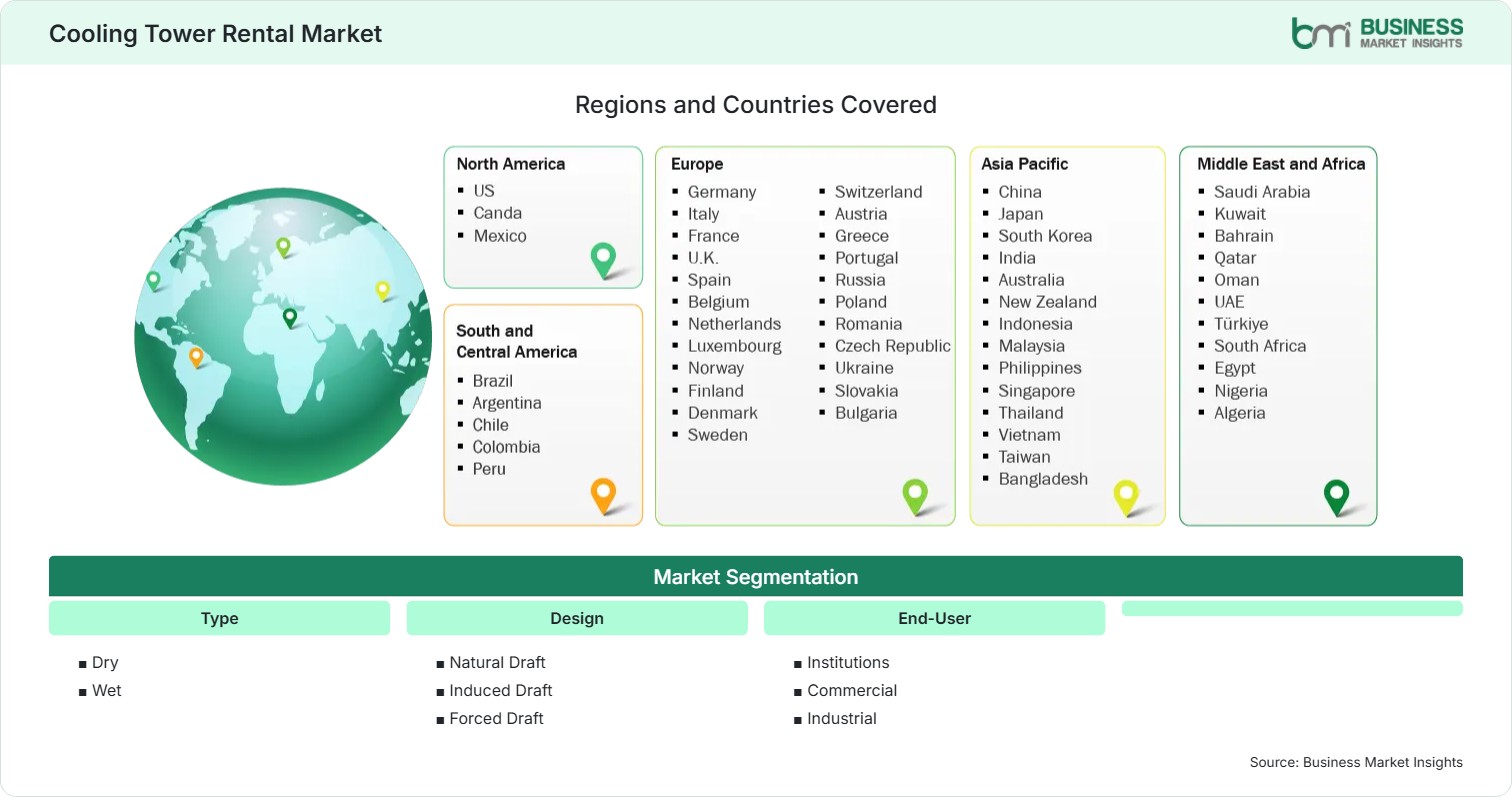Click the light green pin over Europe on globe
The image size is (1512, 797).
283,246
